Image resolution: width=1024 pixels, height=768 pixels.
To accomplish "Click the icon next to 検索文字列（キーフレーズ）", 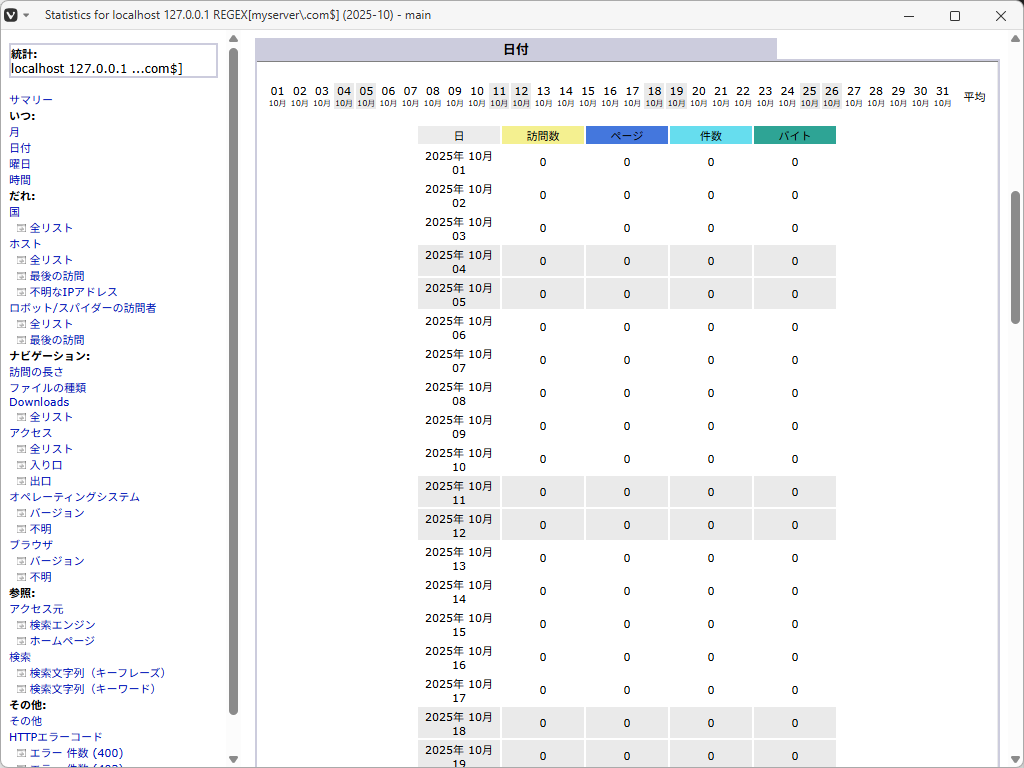I will [21, 673].
